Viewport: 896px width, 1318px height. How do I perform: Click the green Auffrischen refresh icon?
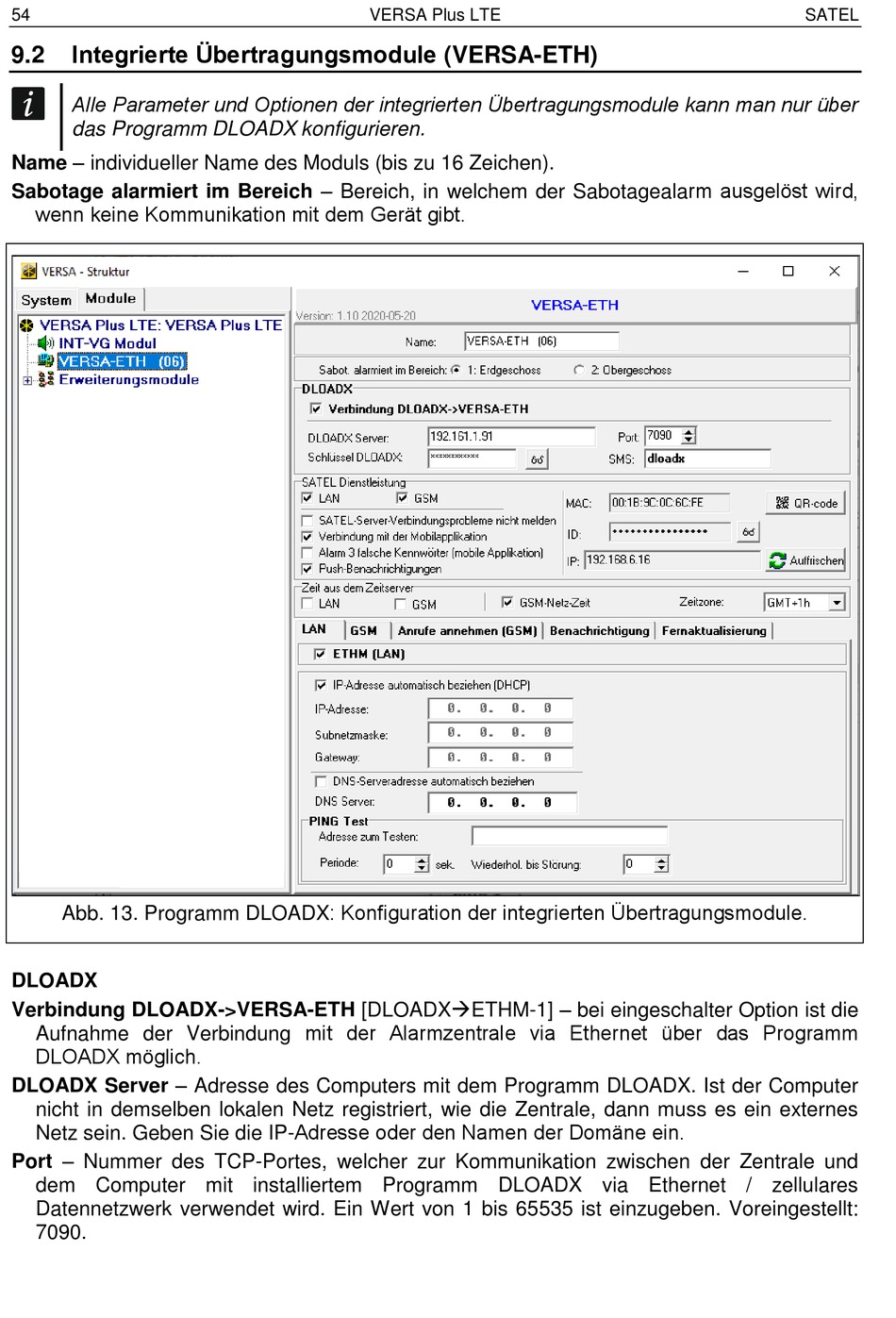coord(777,561)
